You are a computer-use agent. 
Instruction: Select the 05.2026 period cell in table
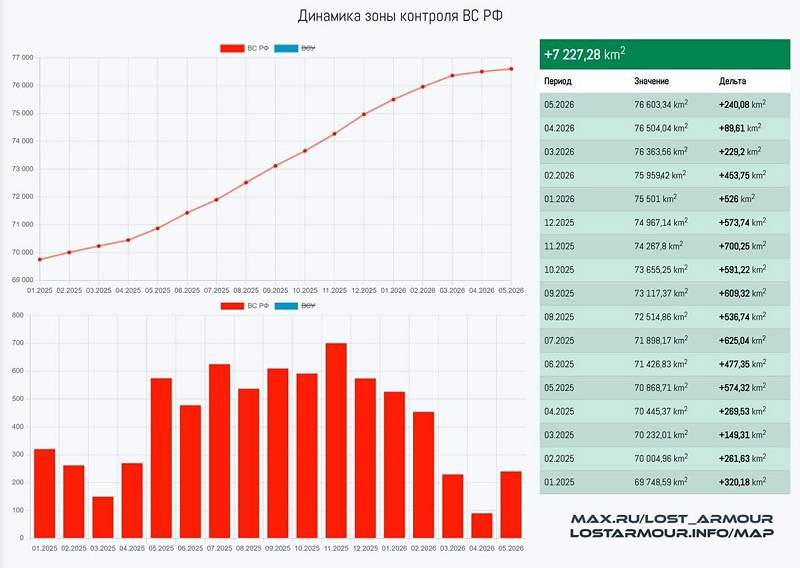click(x=559, y=105)
